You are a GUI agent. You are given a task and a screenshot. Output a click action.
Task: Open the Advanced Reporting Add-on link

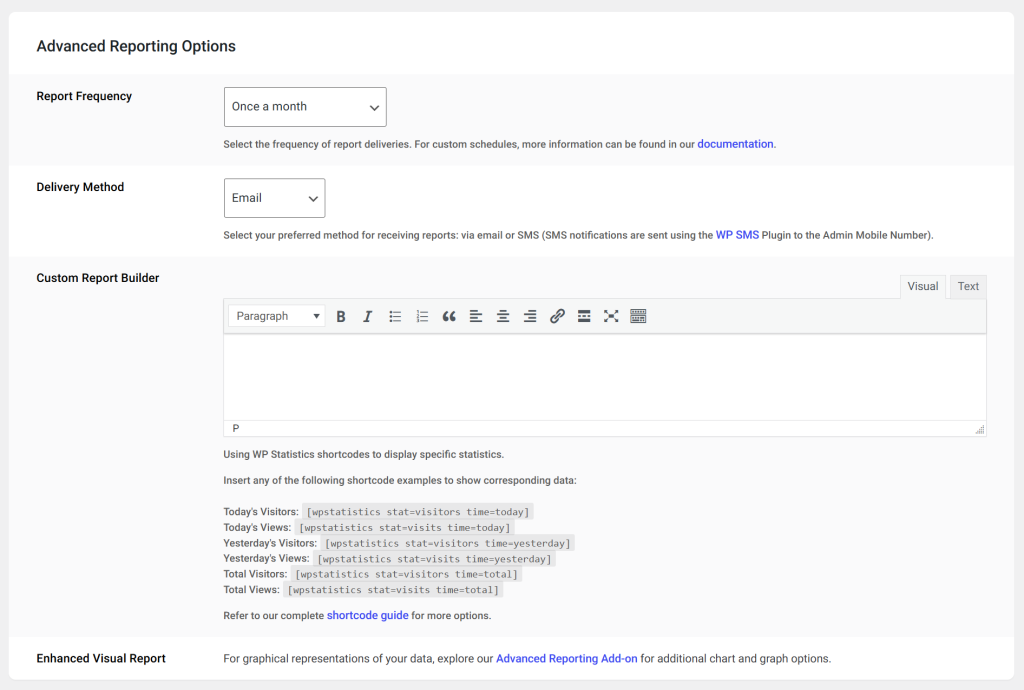(566, 658)
